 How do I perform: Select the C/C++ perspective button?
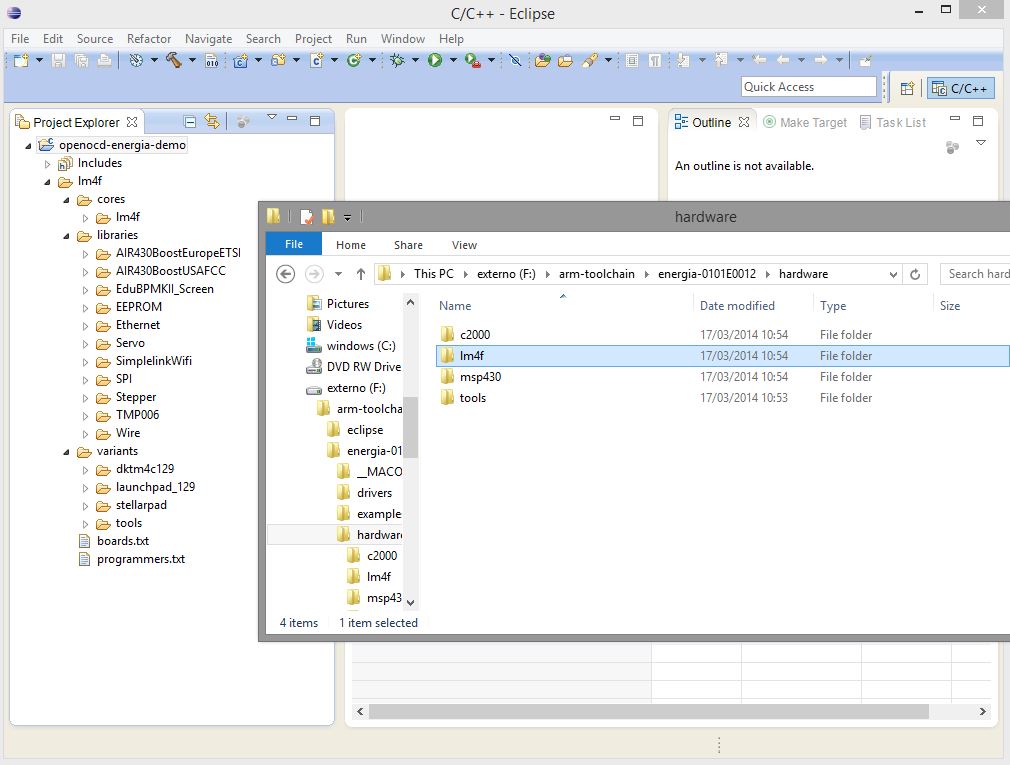click(960, 88)
